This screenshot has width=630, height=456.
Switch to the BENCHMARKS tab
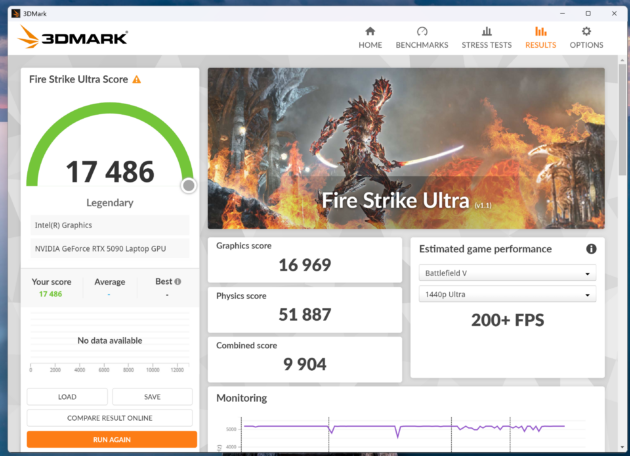(422, 38)
